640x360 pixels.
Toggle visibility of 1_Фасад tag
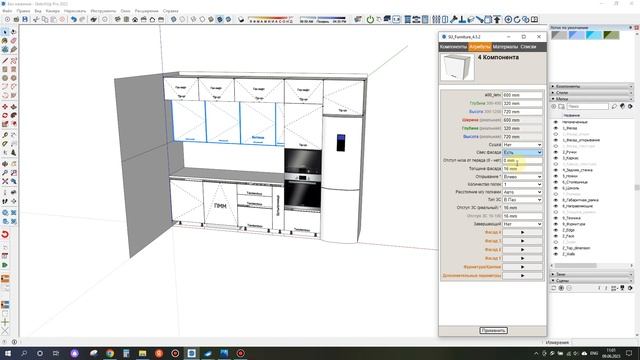coord(556,128)
